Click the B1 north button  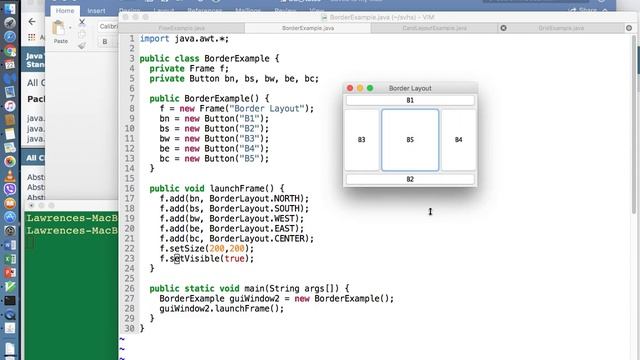[x=410, y=100]
